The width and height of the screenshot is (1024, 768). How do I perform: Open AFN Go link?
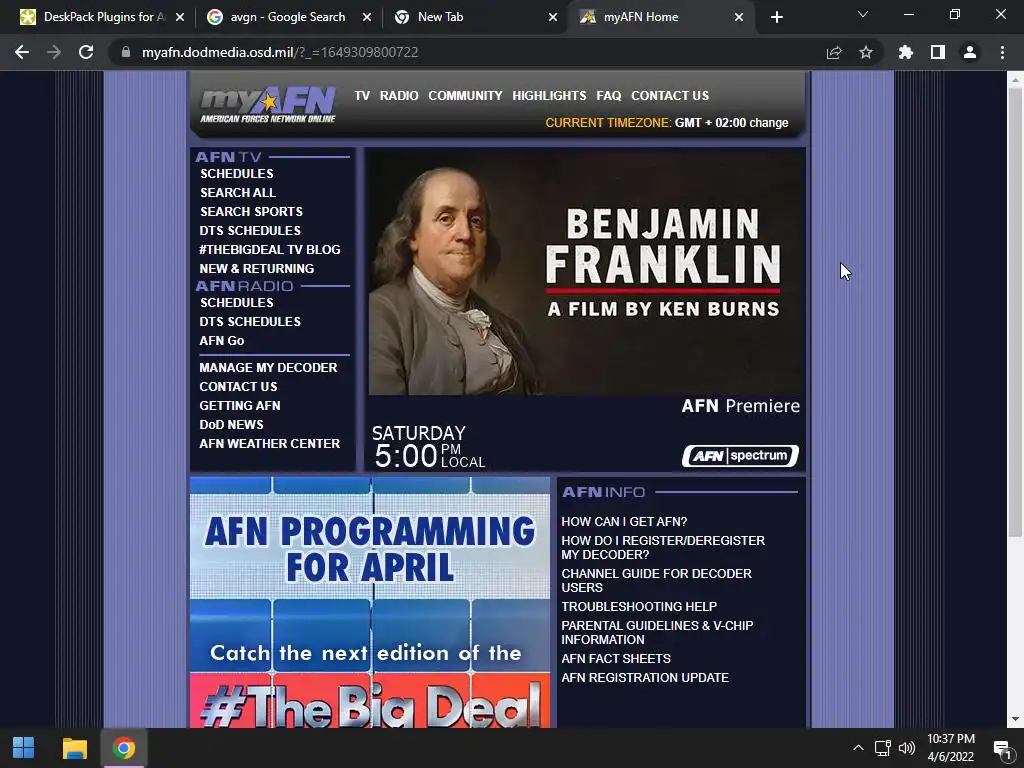point(221,340)
